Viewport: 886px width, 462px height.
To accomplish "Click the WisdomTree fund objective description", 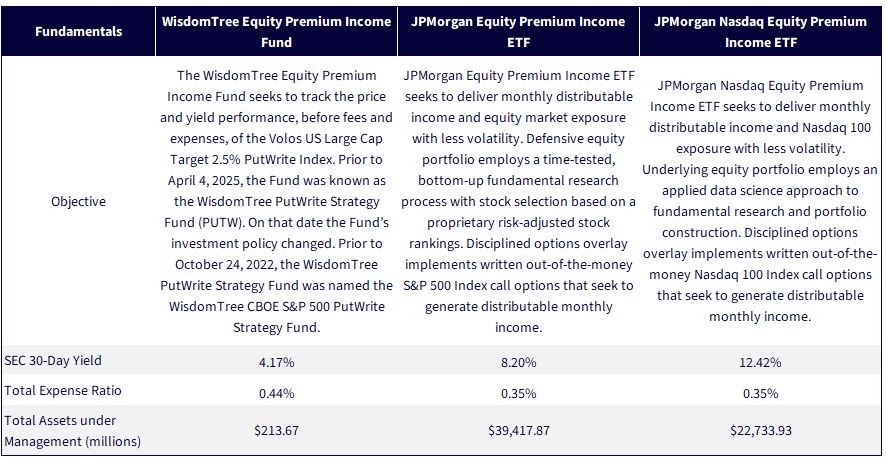I will click(276, 202).
